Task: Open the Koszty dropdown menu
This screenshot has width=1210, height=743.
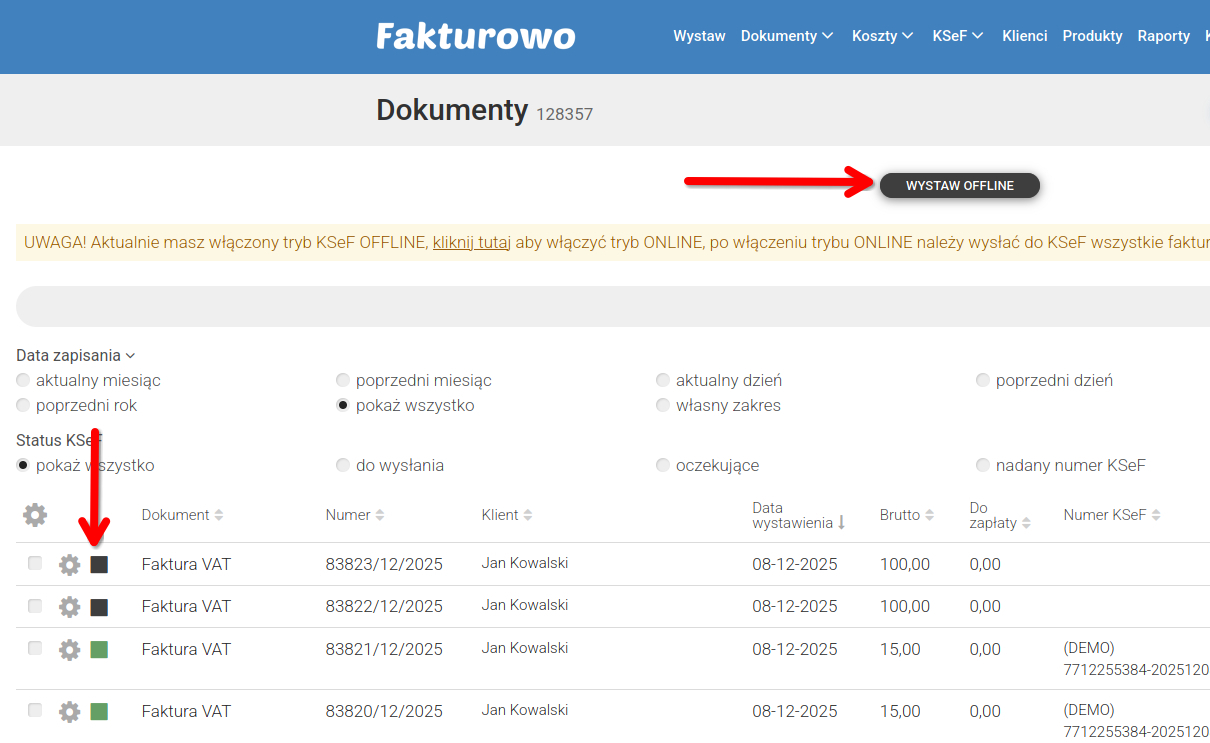Action: point(882,36)
